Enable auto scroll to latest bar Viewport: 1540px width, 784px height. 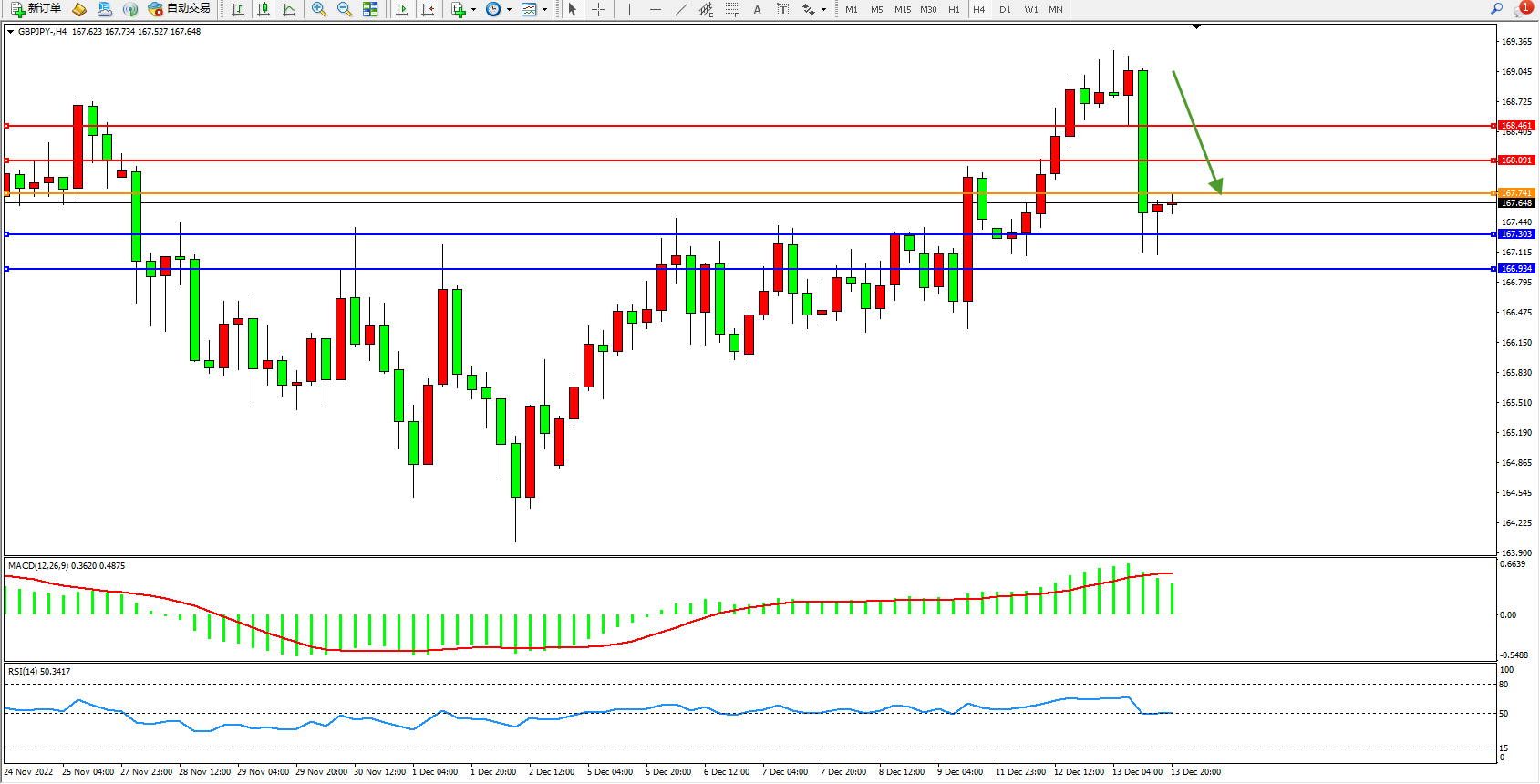(x=402, y=9)
